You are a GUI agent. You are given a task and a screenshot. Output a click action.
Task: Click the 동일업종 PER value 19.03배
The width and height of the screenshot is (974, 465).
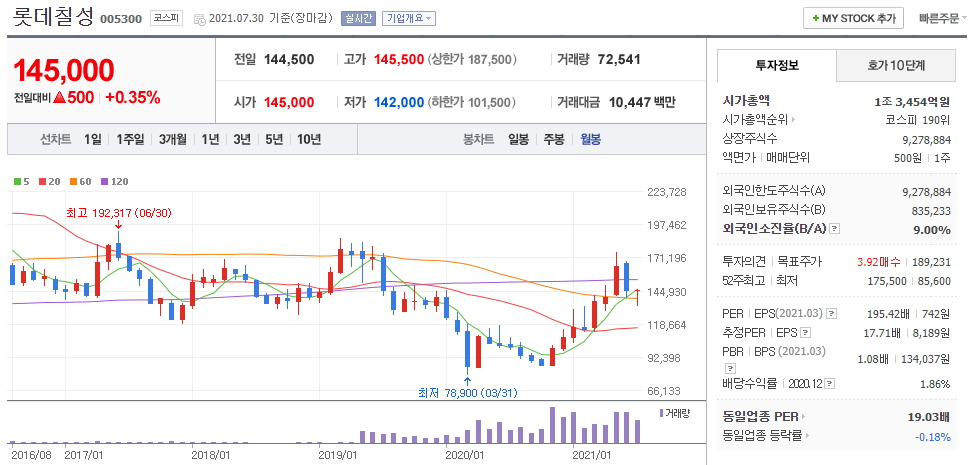coord(929,417)
